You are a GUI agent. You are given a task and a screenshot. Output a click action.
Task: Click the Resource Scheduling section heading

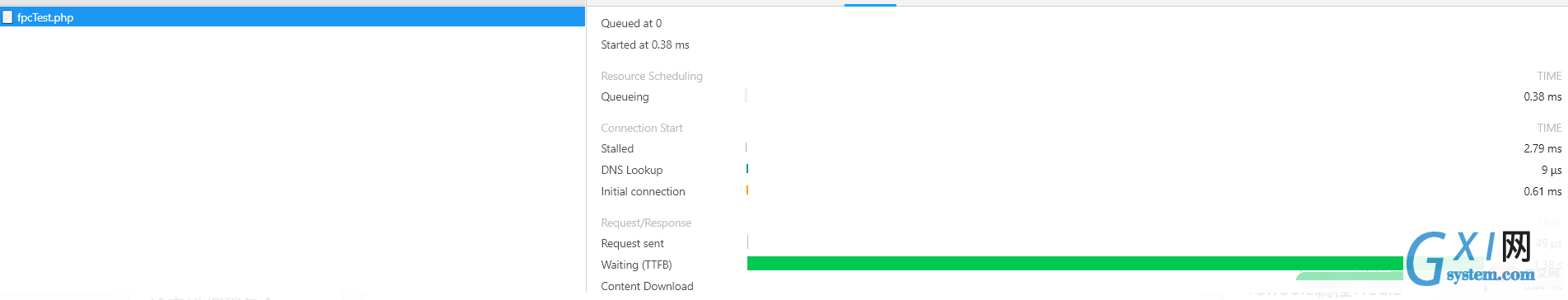pyautogui.click(x=652, y=76)
